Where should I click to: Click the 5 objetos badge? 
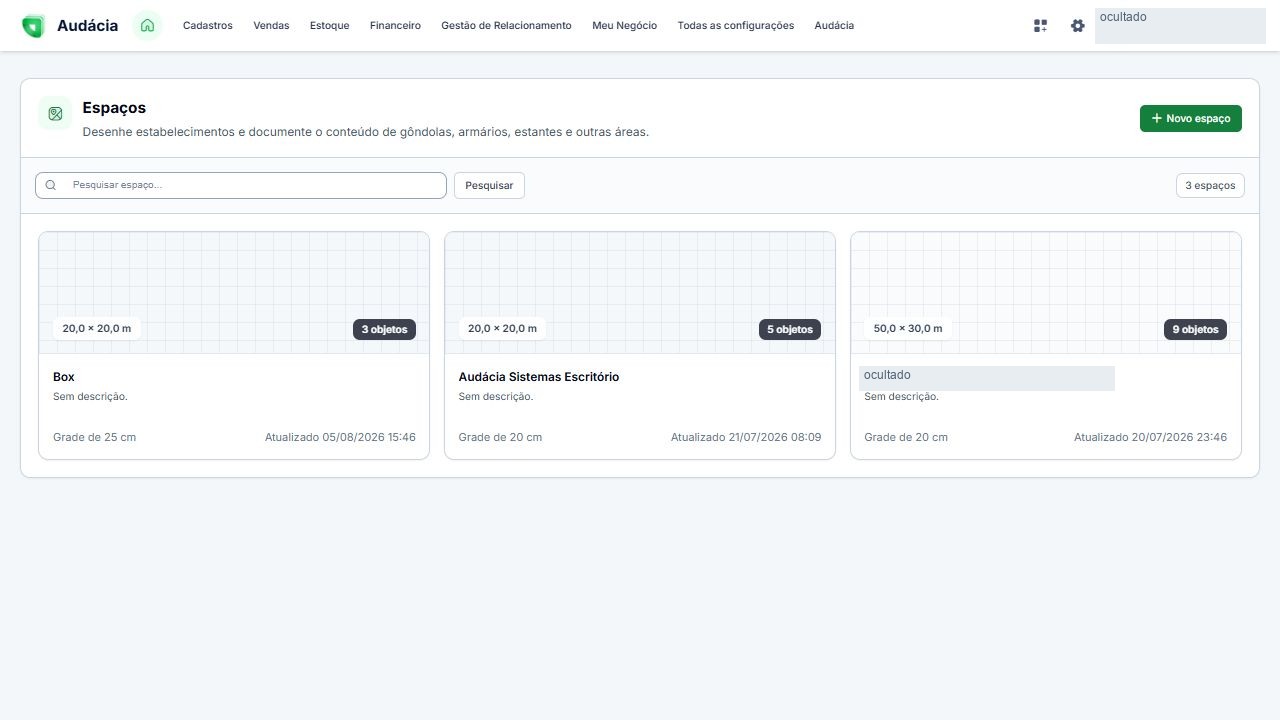coord(790,329)
